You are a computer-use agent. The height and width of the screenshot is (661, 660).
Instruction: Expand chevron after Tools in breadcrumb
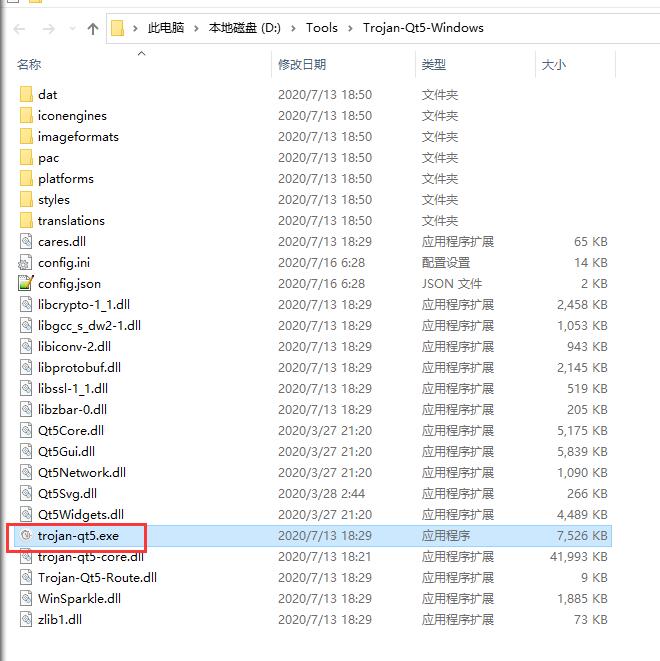350,28
